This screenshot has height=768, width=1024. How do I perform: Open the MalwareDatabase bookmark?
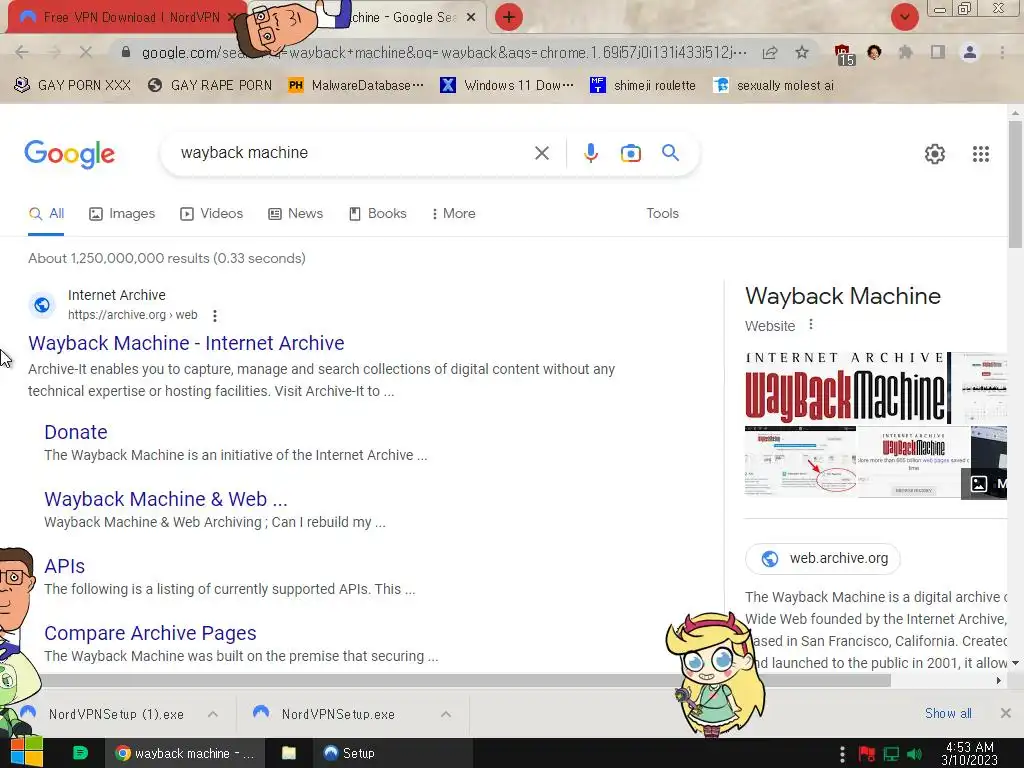[x=356, y=86]
